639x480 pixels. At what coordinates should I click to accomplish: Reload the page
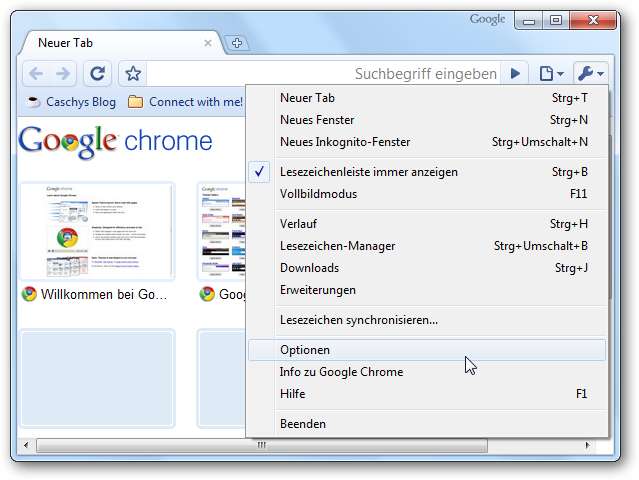[97, 74]
